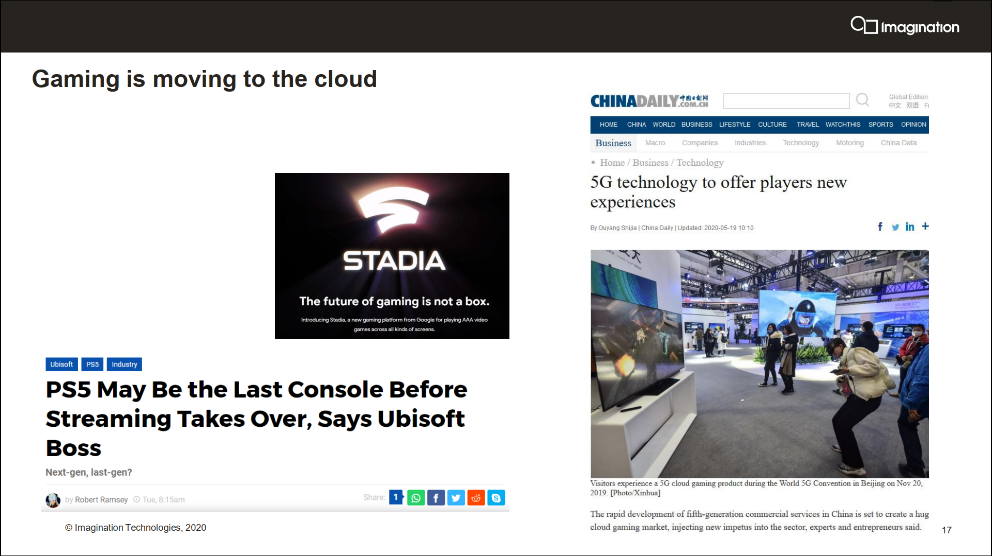Viewport: 992px width, 556px height.
Task: Open LIFESTYLE navigation item
Action: pos(735,125)
